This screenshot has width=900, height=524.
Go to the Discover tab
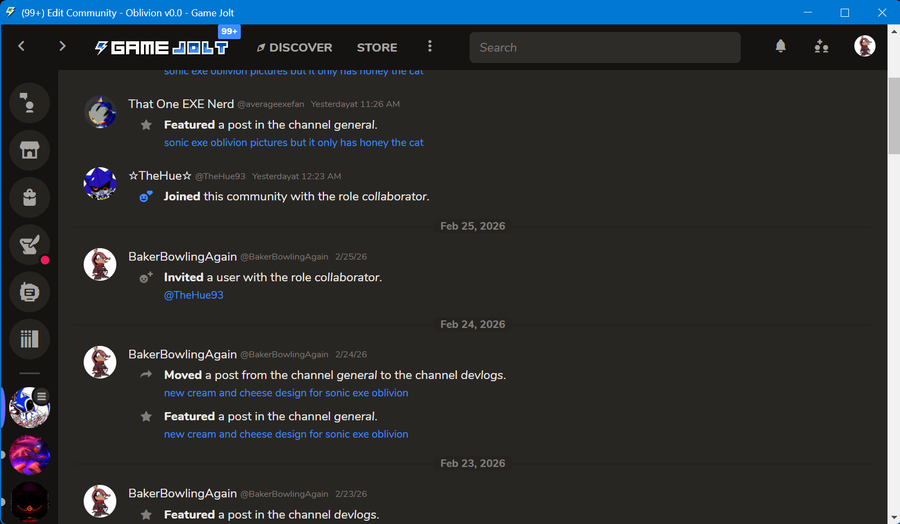tap(294, 47)
